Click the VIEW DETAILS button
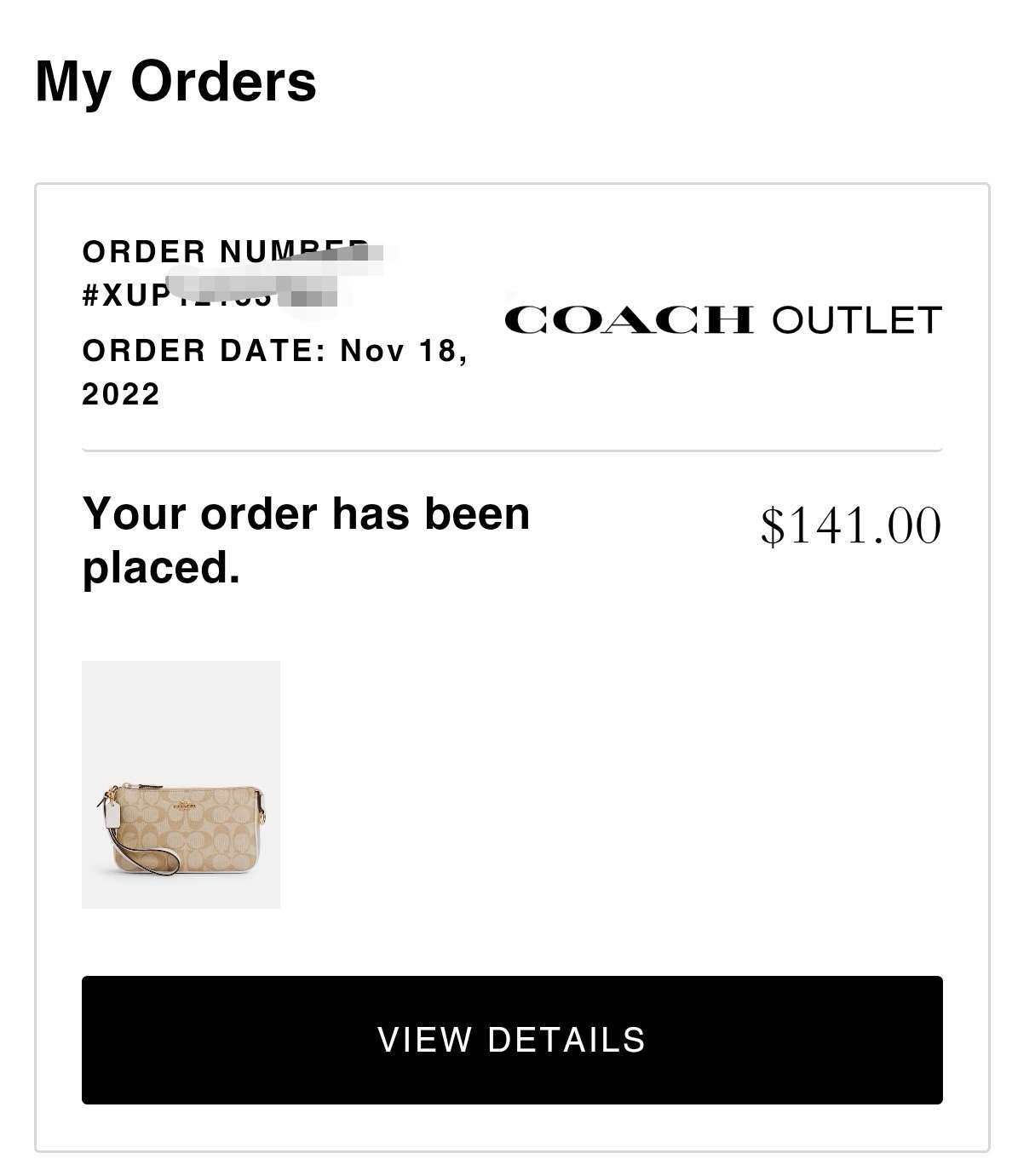Image resolution: width=1012 pixels, height=1176 pixels. [x=512, y=1040]
